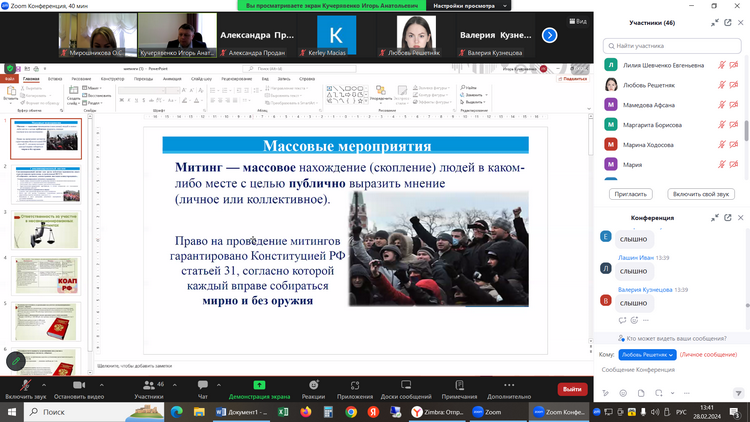Screen dimensions: 750x422
Task: Click Дополнительно more options icon
Action: tap(509, 385)
